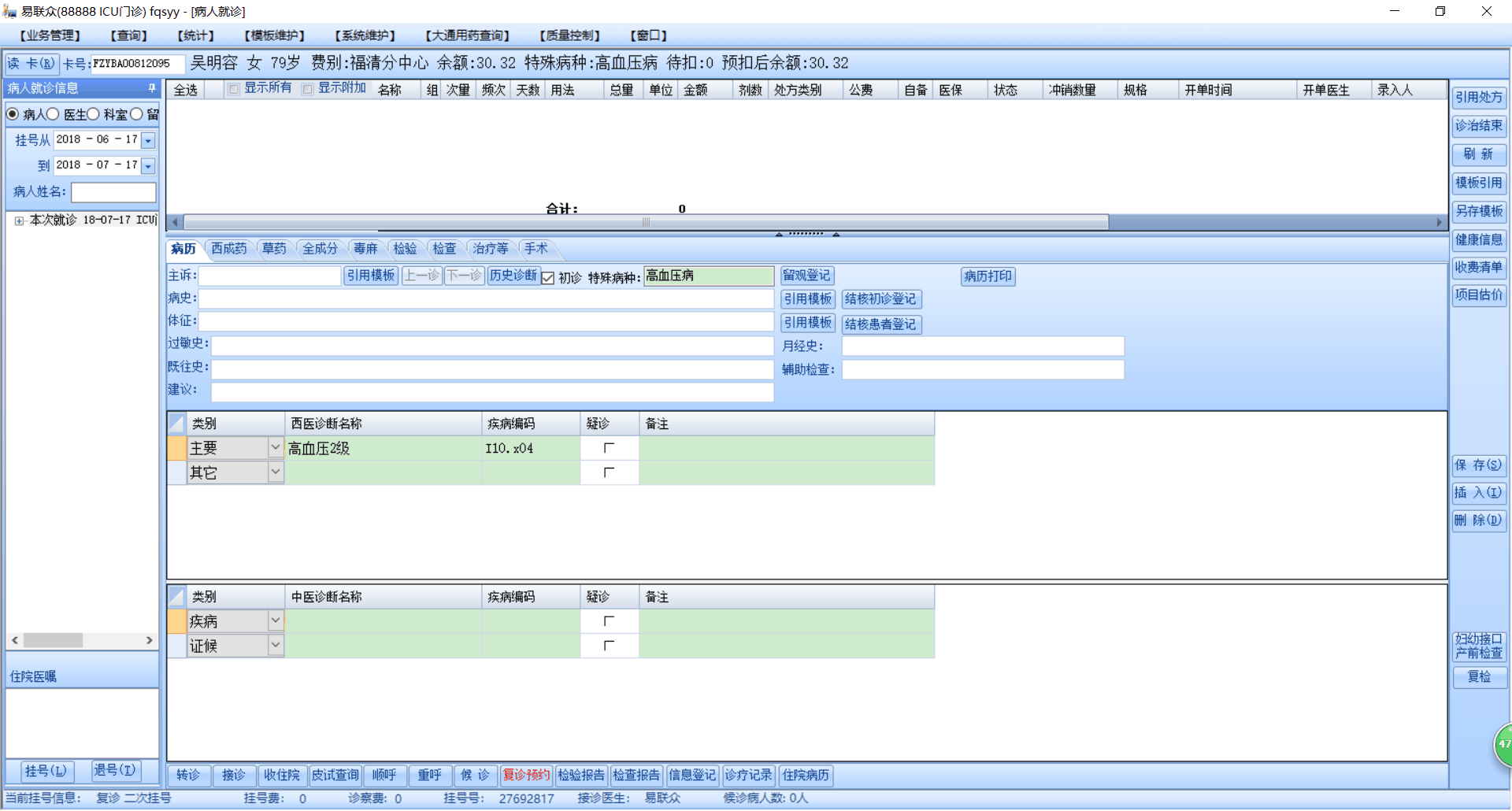Click the 历史诊断 button
The height and width of the screenshot is (811, 1512).
click(513, 276)
